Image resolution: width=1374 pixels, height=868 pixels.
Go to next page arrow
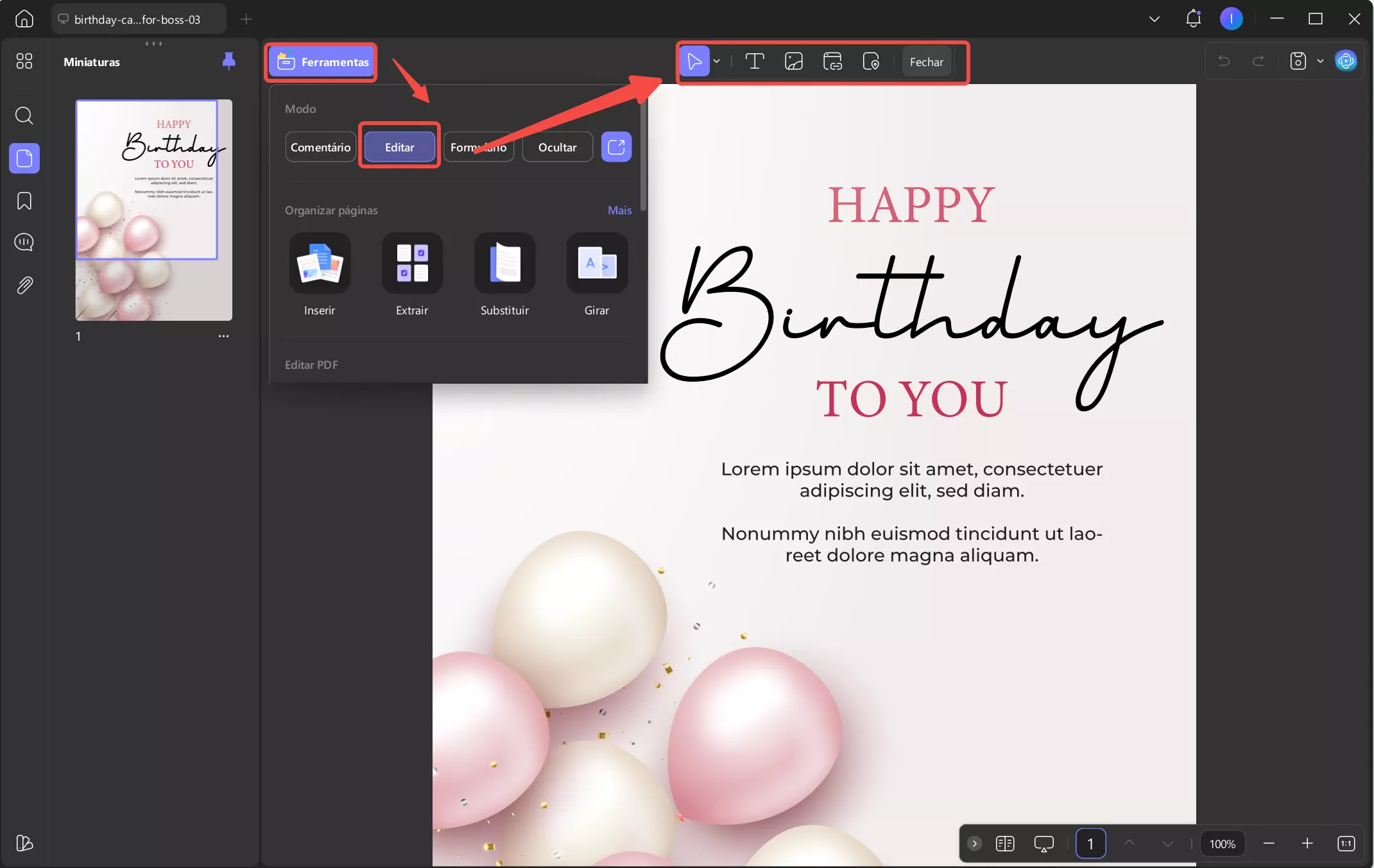click(1168, 844)
